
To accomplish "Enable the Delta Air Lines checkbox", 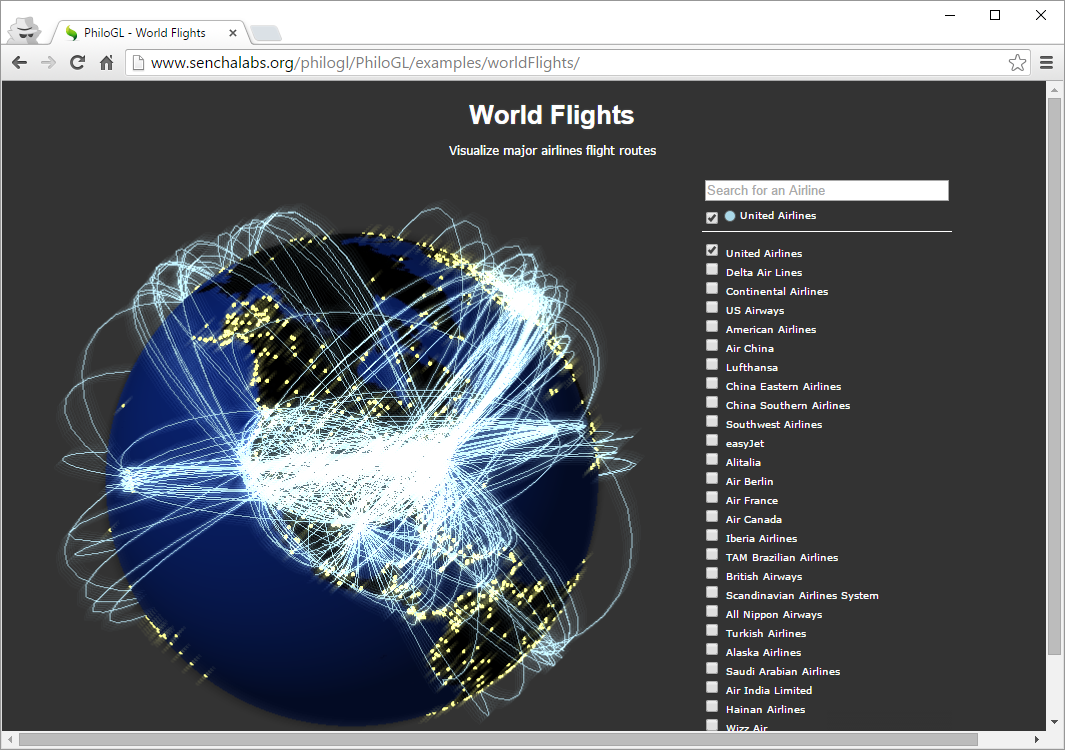I will pos(712,270).
